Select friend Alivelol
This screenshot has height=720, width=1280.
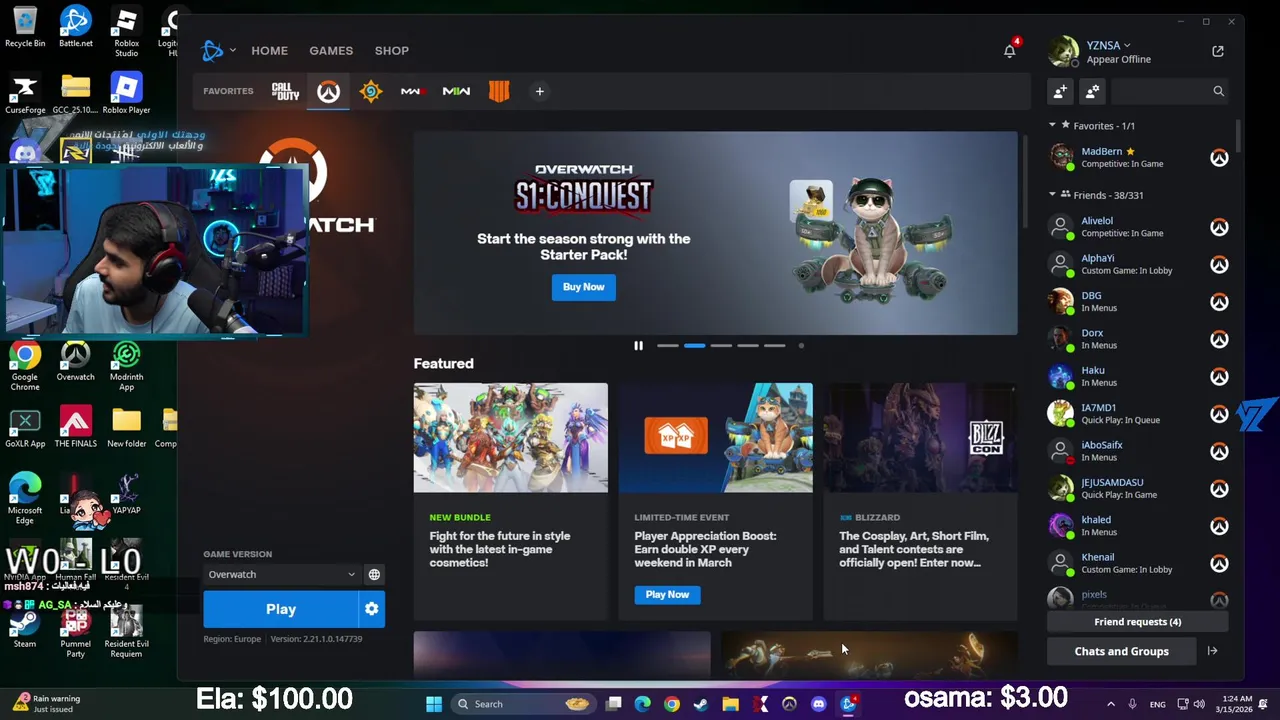[1138, 227]
